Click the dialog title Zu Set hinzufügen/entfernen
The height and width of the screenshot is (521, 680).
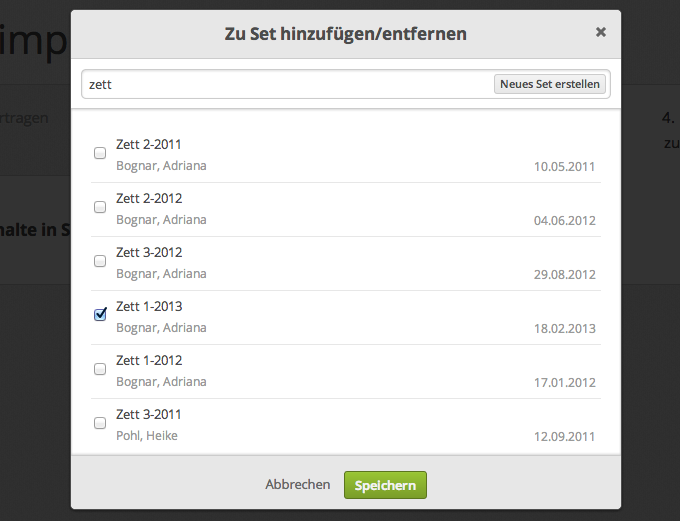[x=346, y=34]
